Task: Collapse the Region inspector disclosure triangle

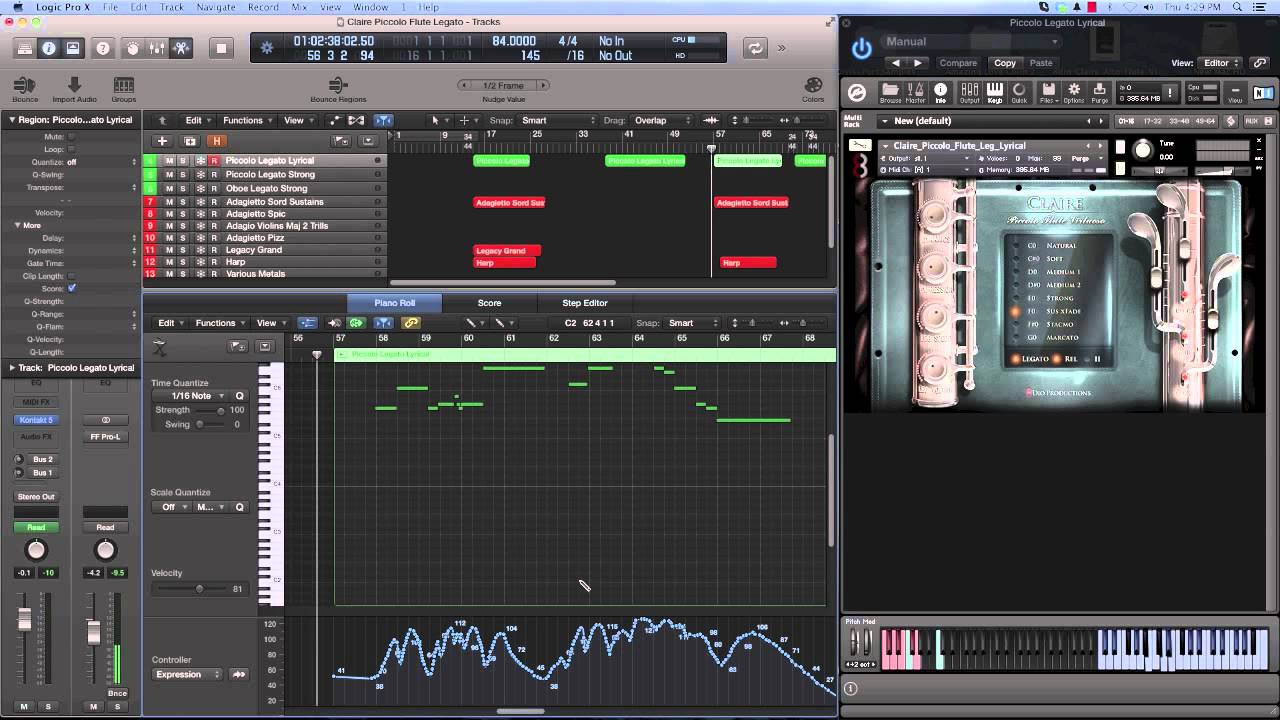Action: tap(12, 120)
